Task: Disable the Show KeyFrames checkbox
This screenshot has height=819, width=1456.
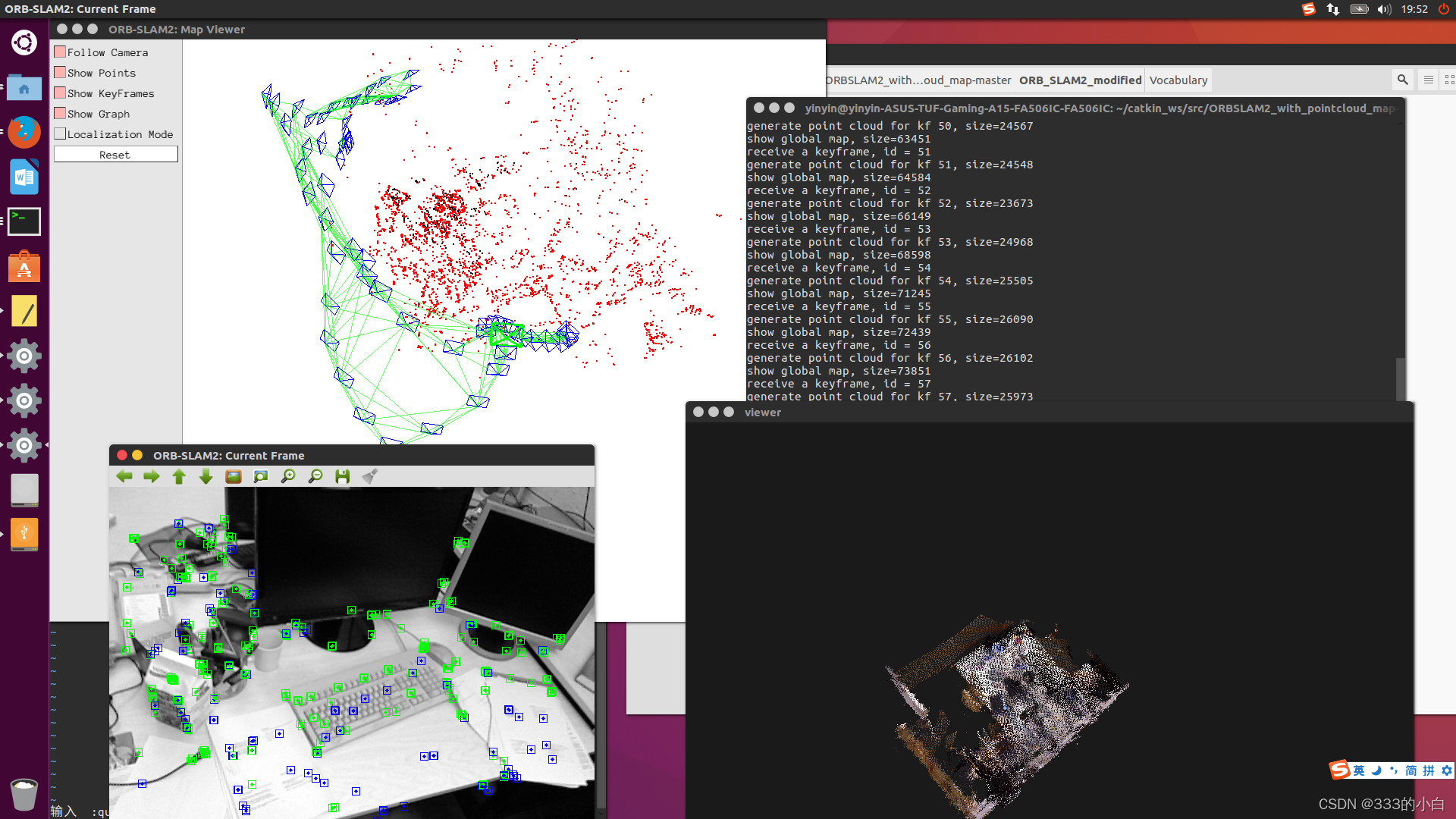Action: 60,93
